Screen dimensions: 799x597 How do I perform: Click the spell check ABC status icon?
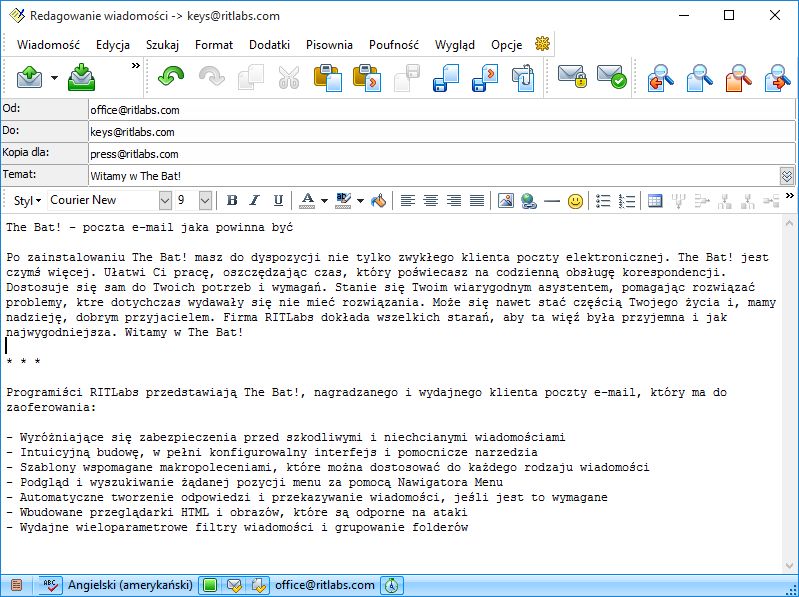tap(50, 585)
